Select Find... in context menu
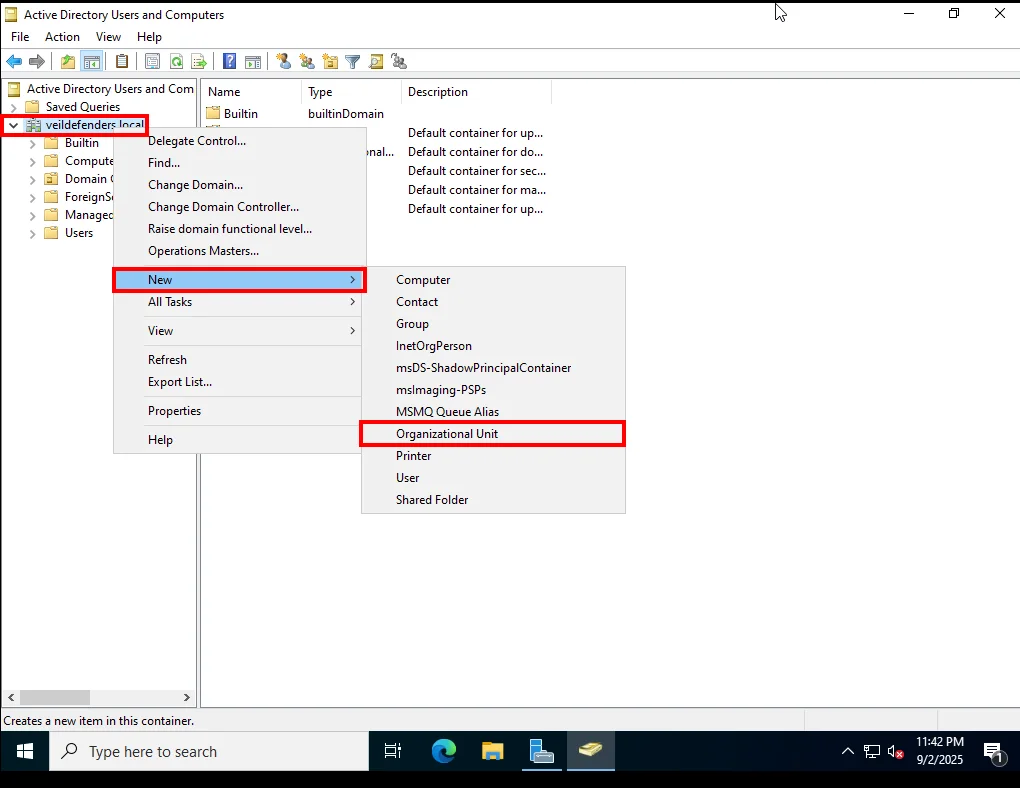This screenshot has width=1020, height=788. point(239,163)
